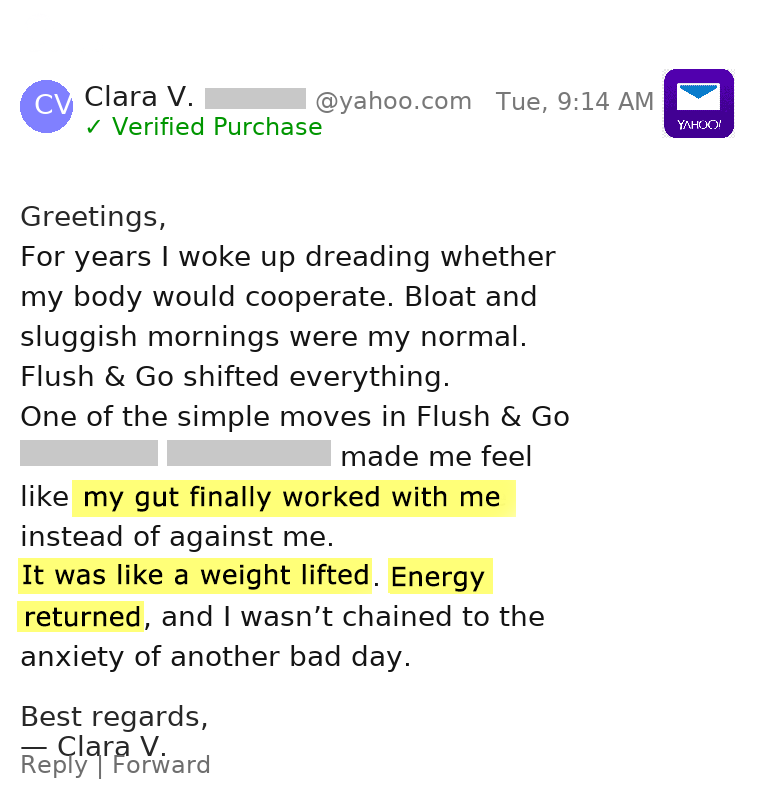Click the '— Clara V.' signature

94,746
